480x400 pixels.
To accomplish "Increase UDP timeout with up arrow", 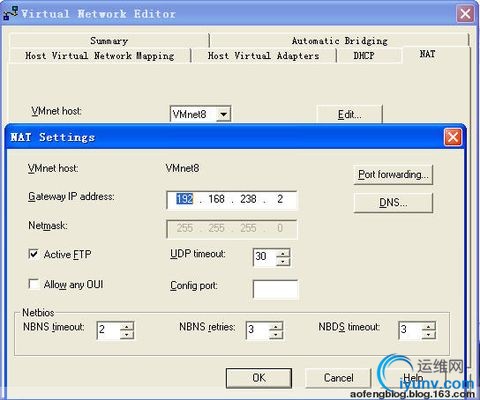I will pyautogui.click(x=283, y=253).
